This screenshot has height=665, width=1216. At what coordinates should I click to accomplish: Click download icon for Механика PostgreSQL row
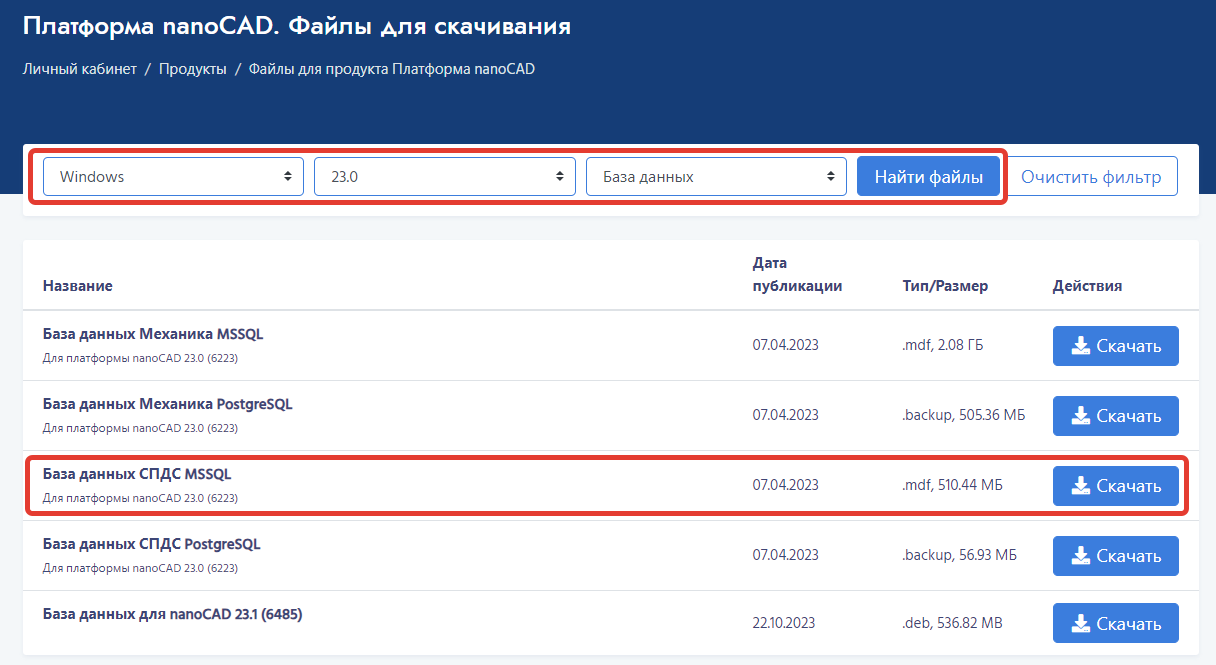tap(1080, 416)
